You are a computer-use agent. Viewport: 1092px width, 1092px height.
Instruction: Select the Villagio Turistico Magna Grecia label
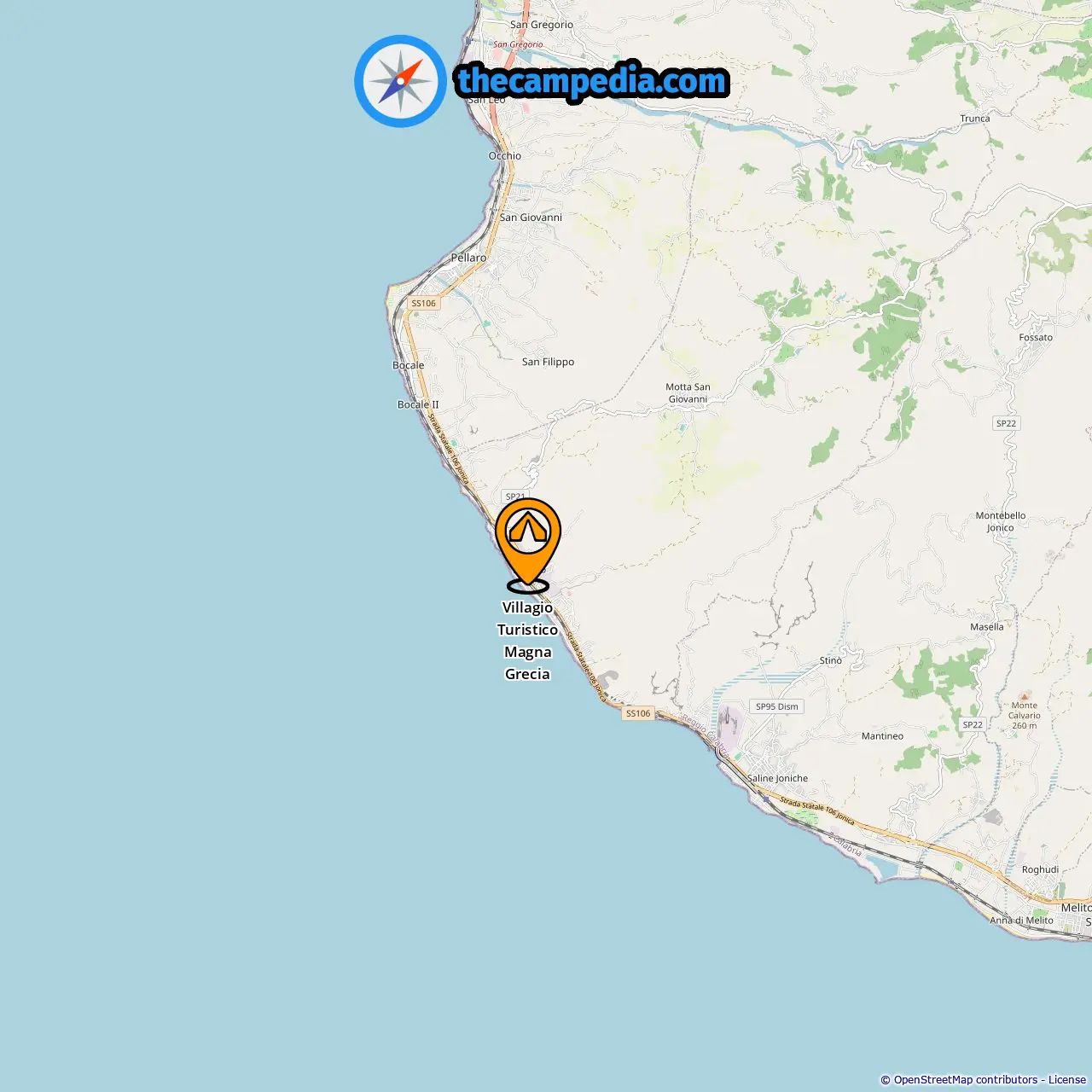[x=527, y=641]
